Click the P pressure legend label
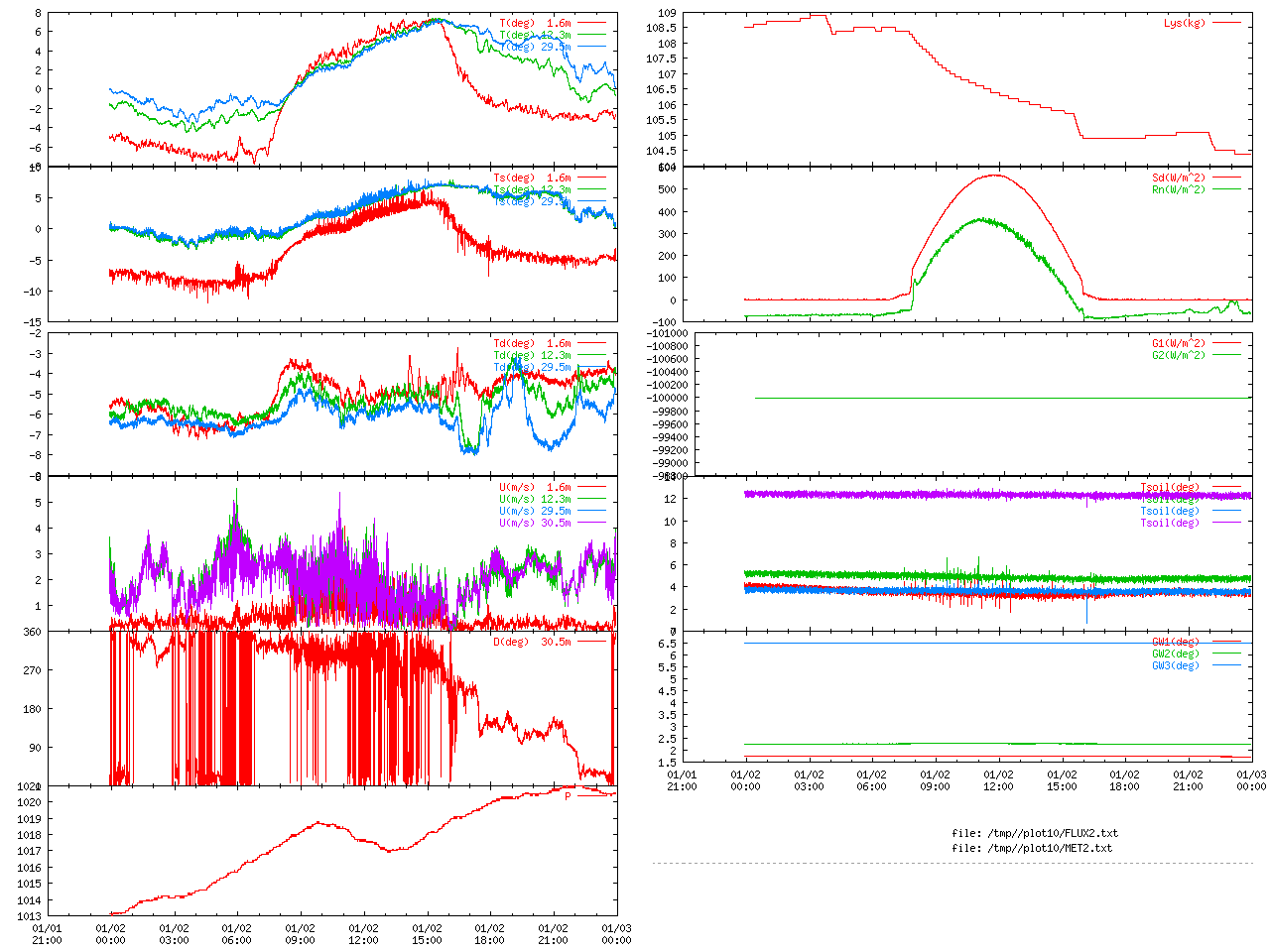This screenshot has height=952, width=1270. (x=568, y=796)
